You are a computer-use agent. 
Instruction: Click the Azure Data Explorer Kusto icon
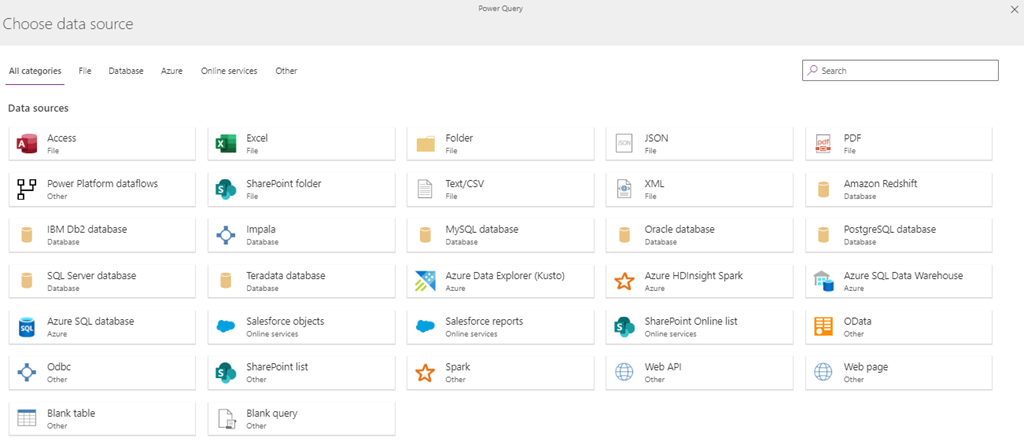click(x=425, y=281)
